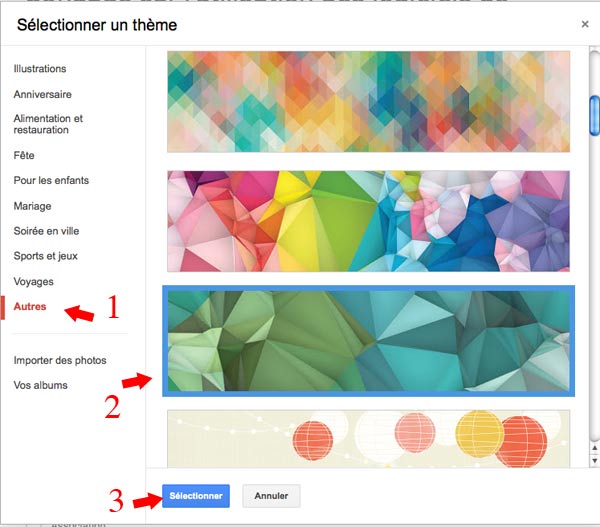Show Soirée en ville themes
Viewport: 600px width, 527px height.
click(x=46, y=231)
